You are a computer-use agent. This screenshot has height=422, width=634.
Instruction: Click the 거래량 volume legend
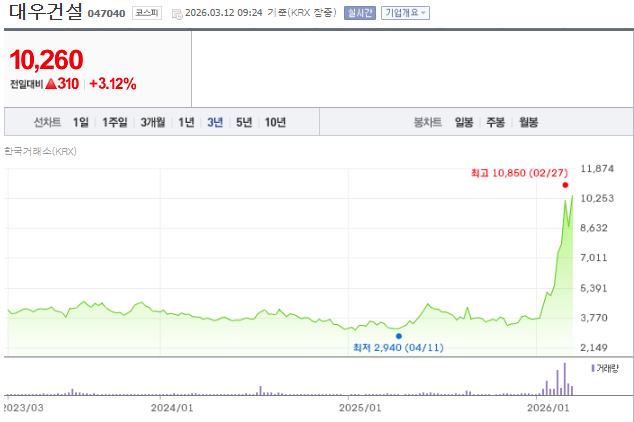605,368
